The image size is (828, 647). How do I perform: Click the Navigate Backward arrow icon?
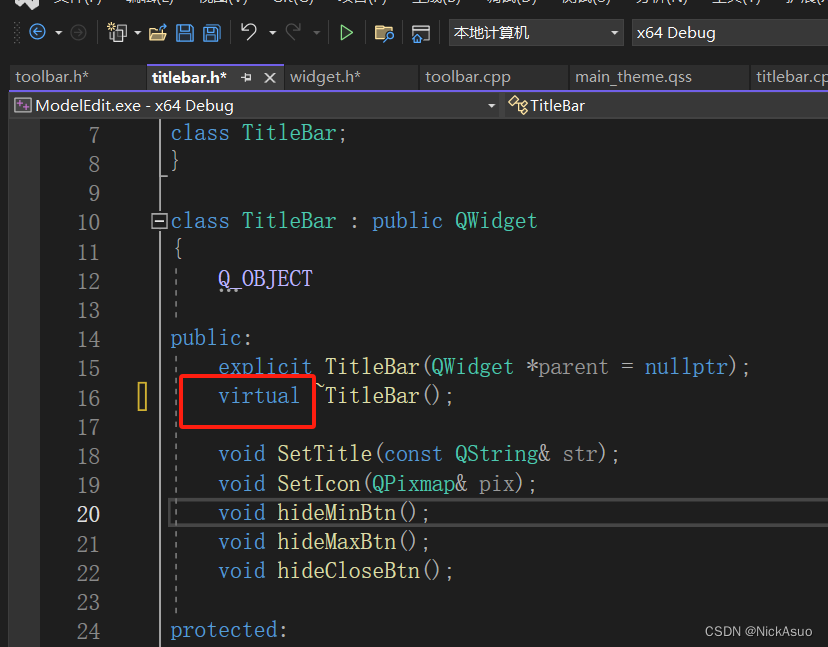37,32
